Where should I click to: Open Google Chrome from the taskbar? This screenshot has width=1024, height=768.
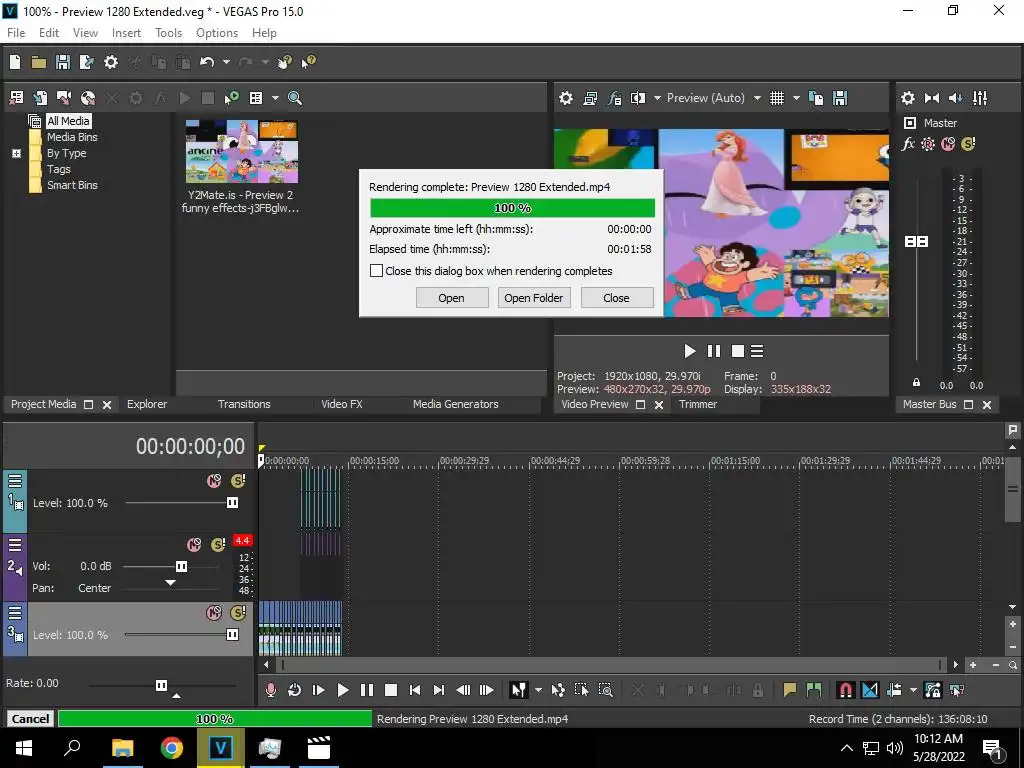[x=172, y=748]
